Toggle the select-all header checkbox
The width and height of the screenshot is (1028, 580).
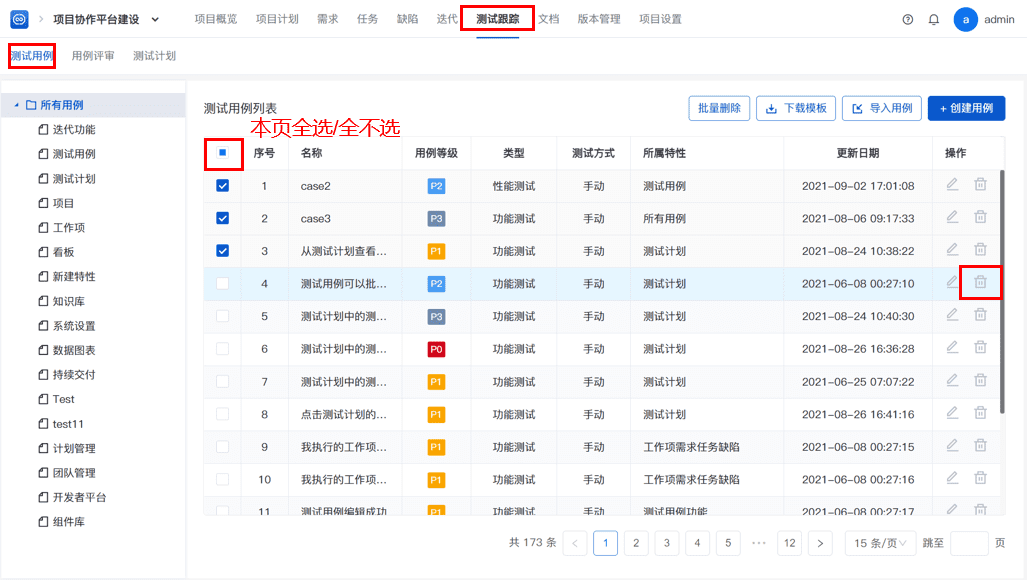[223, 153]
